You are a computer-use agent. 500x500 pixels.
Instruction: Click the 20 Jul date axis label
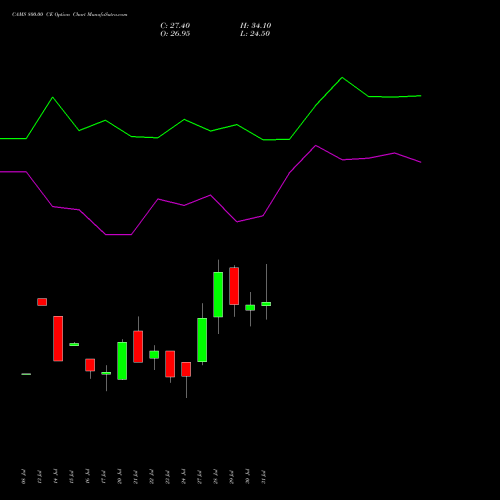click(119, 477)
